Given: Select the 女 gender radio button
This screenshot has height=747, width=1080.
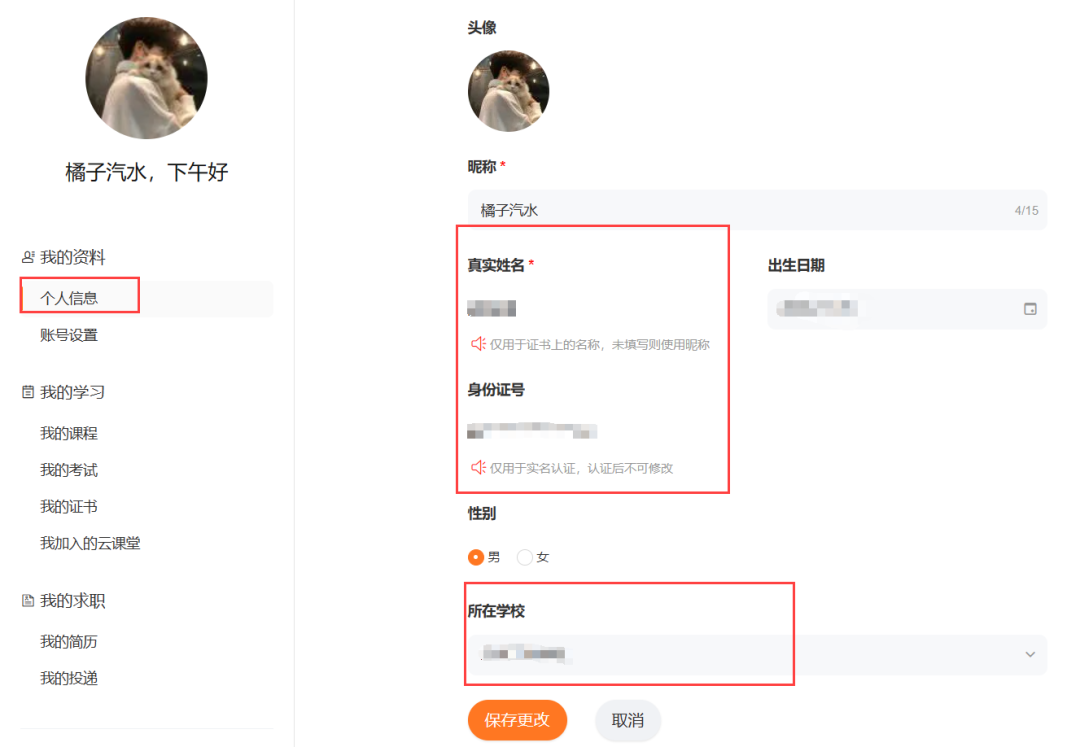Looking at the screenshot, I should click(523, 557).
